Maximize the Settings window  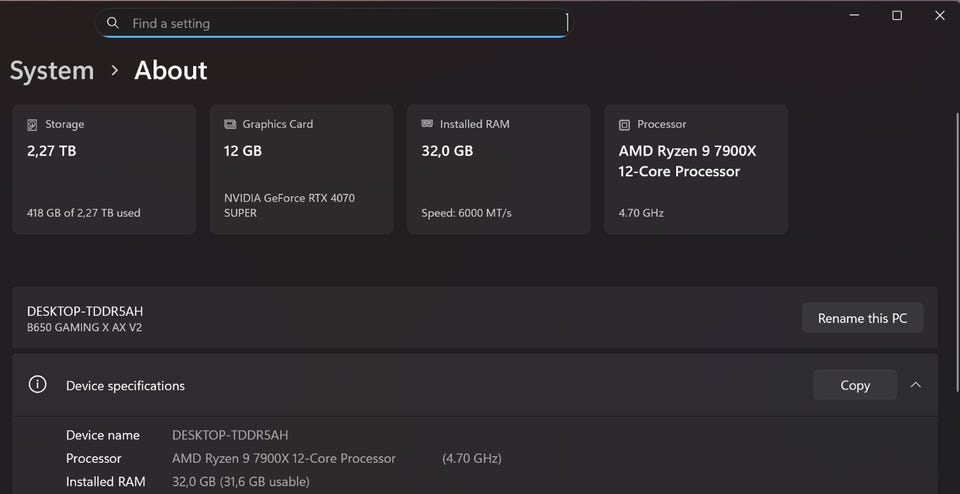coord(897,15)
